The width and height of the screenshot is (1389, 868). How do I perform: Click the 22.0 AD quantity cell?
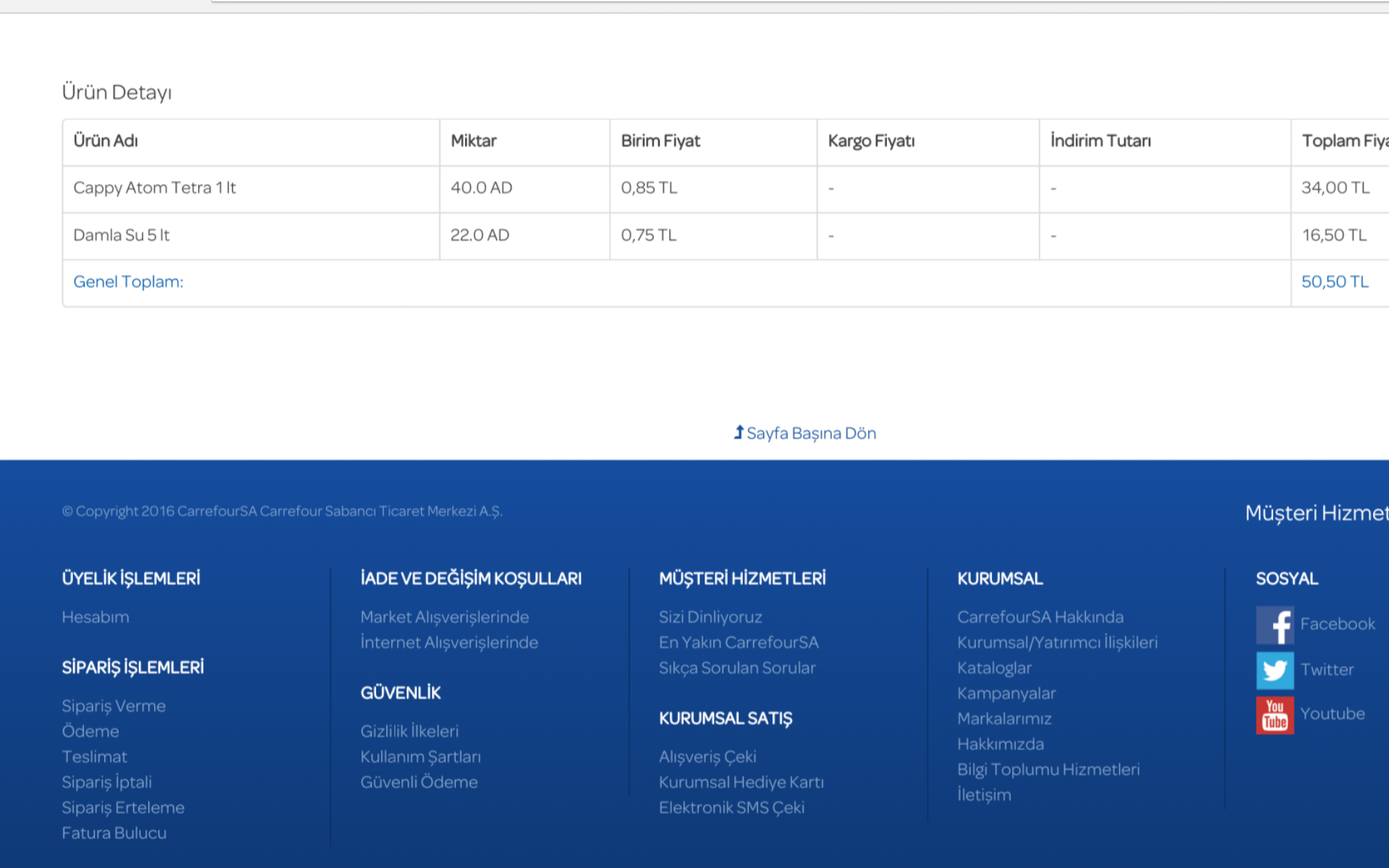[x=524, y=236]
